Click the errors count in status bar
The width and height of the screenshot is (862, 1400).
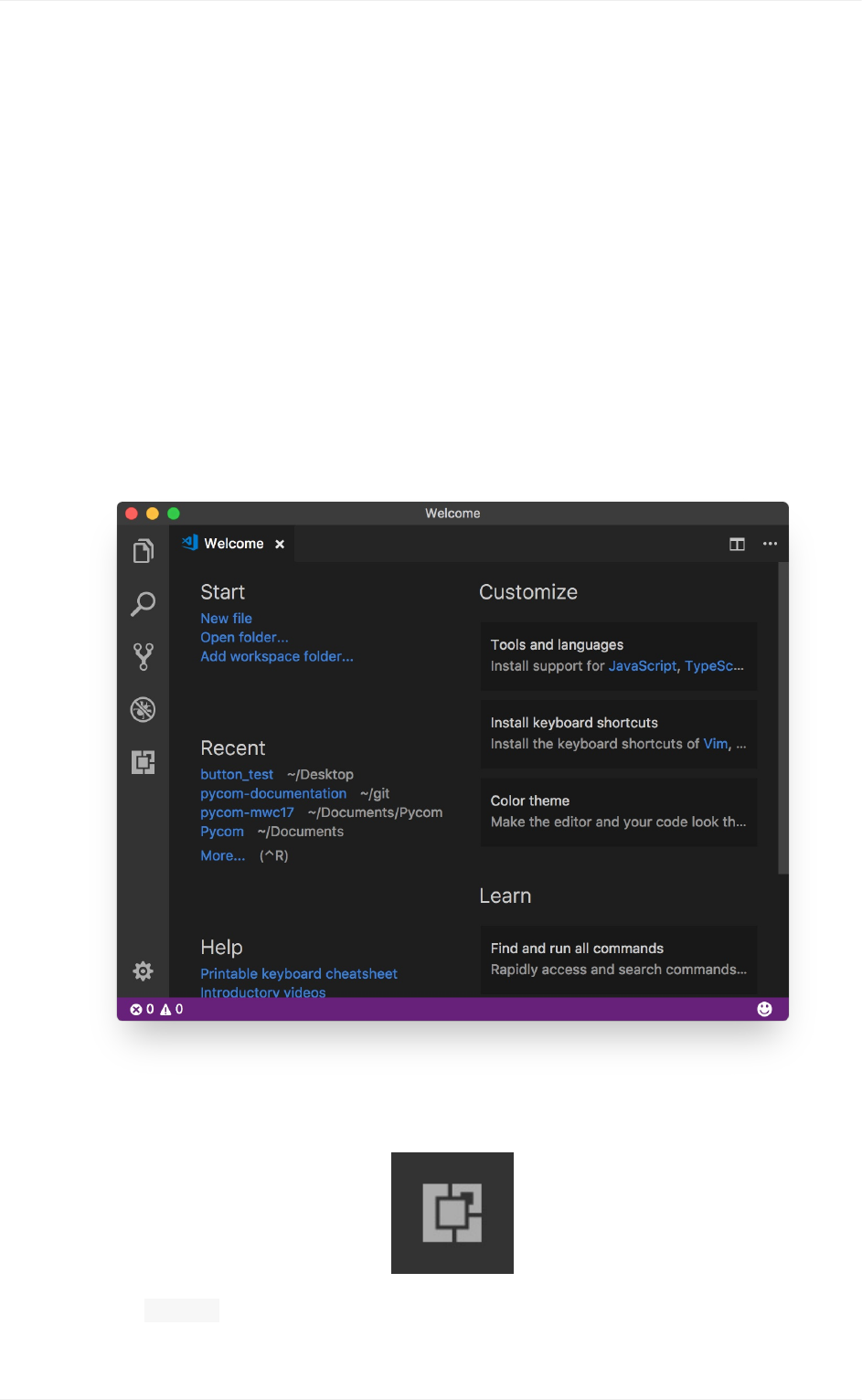click(x=143, y=1009)
